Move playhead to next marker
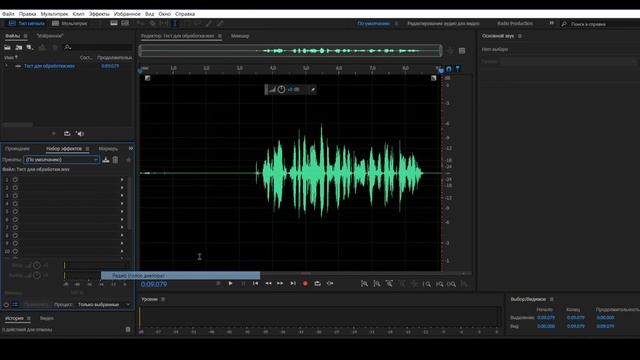The image size is (640, 360). tap(293, 283)
